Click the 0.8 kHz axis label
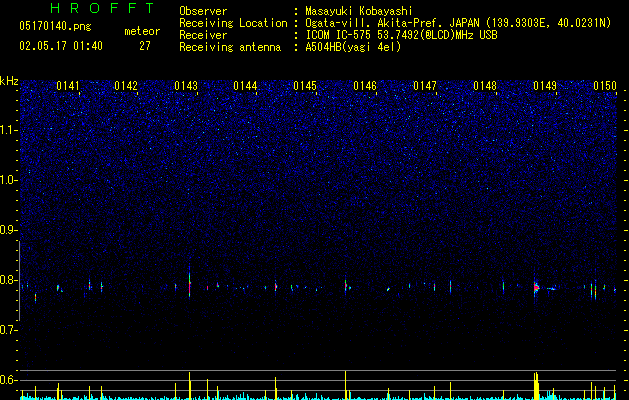The width and height of the screenshot is (629, 400). (9, 280)
